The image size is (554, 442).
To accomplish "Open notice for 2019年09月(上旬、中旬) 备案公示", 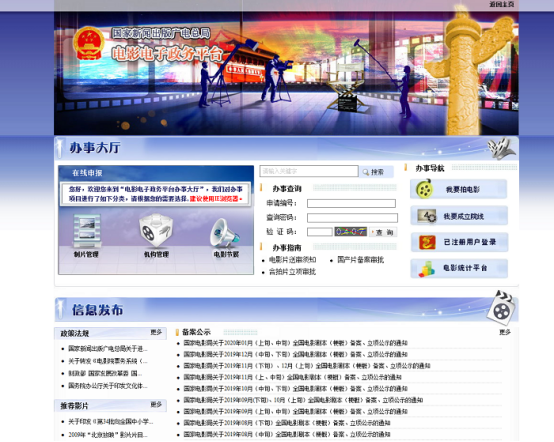I will [x=295, y=412].
